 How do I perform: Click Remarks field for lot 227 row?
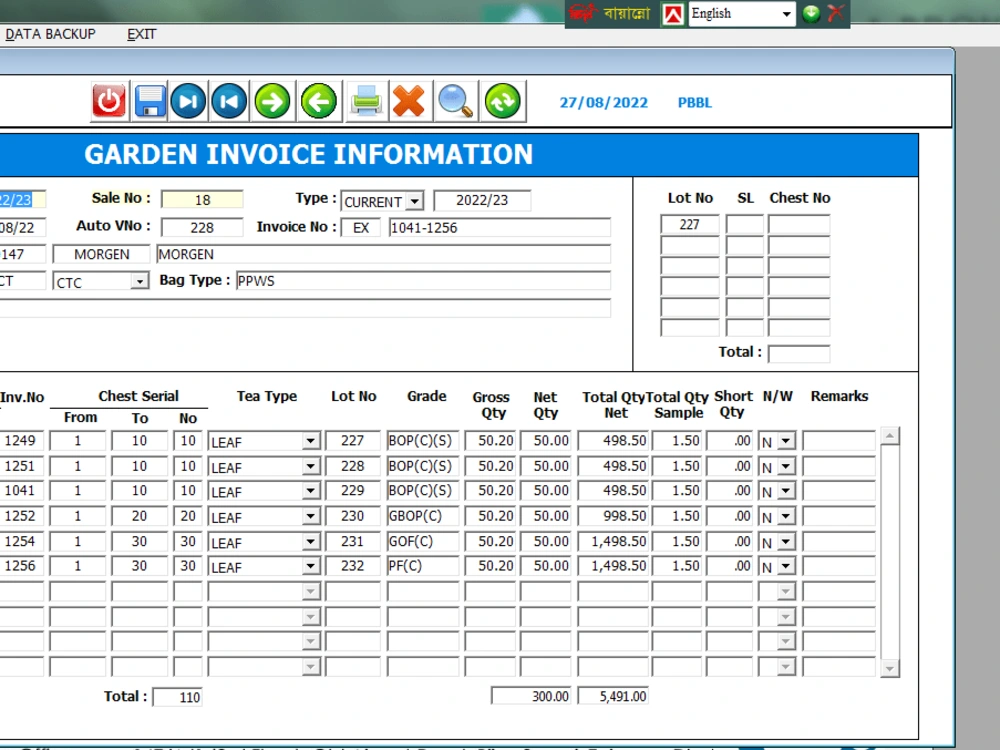[839, 441]
